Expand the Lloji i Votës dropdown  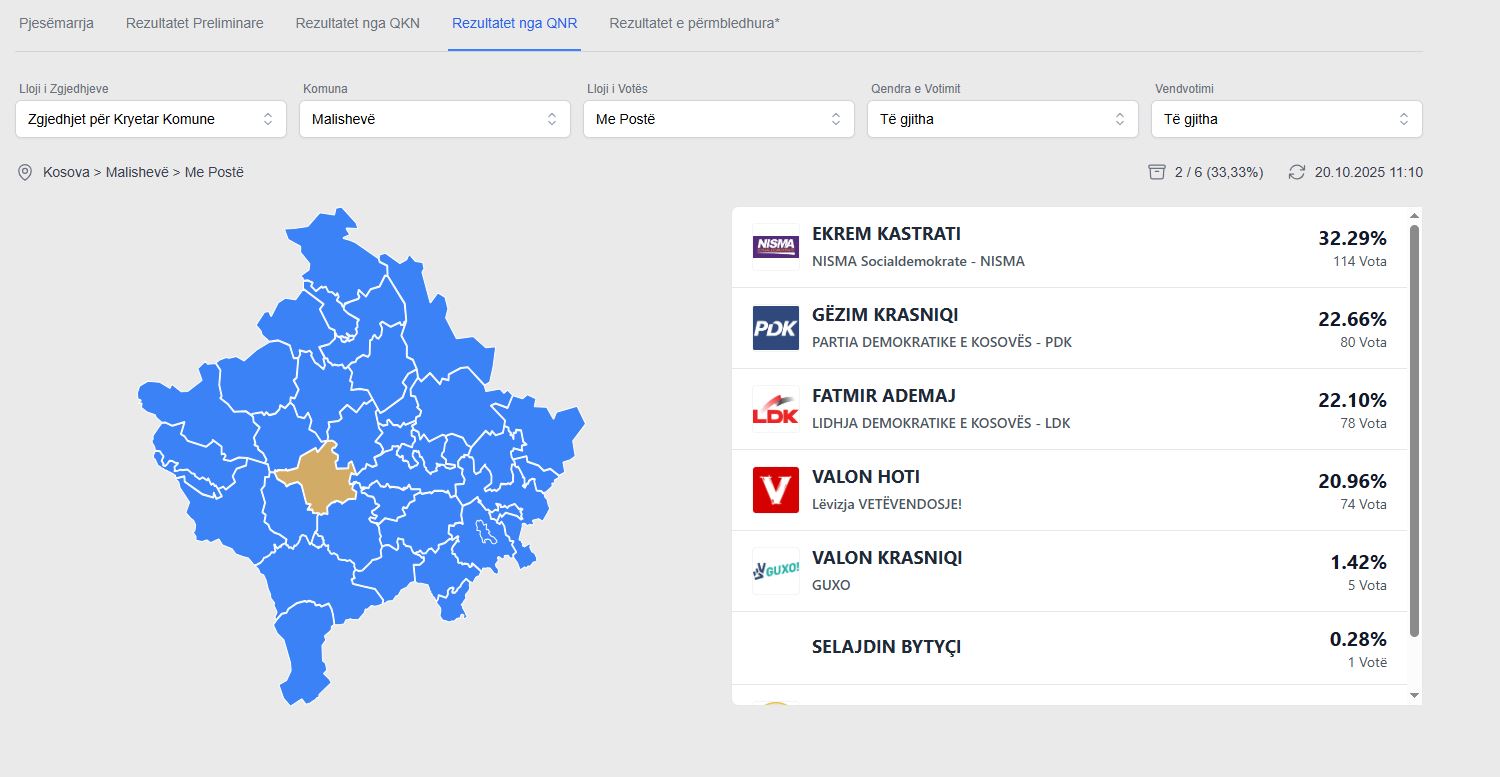[719, 119]
